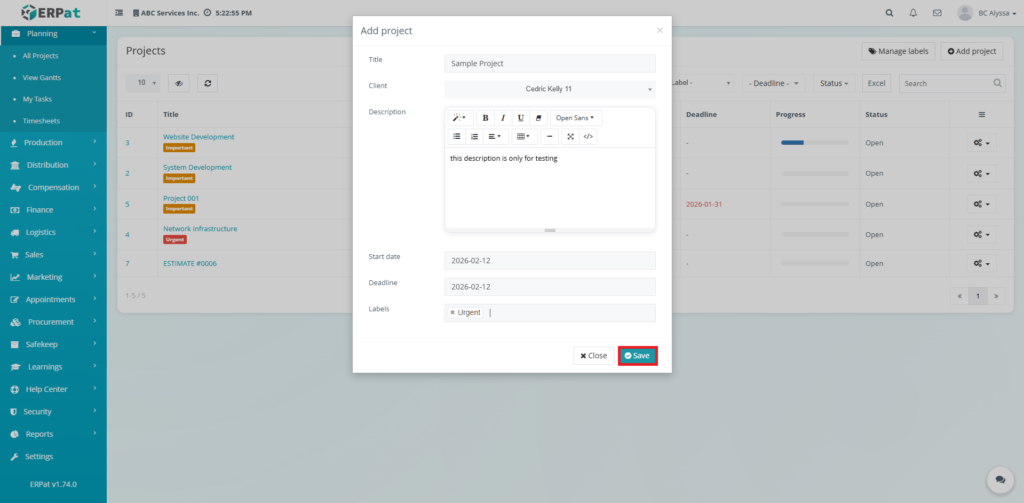Remove the Urgent label tag
The height and width of the screenshot is (503, 1024).
452,313
